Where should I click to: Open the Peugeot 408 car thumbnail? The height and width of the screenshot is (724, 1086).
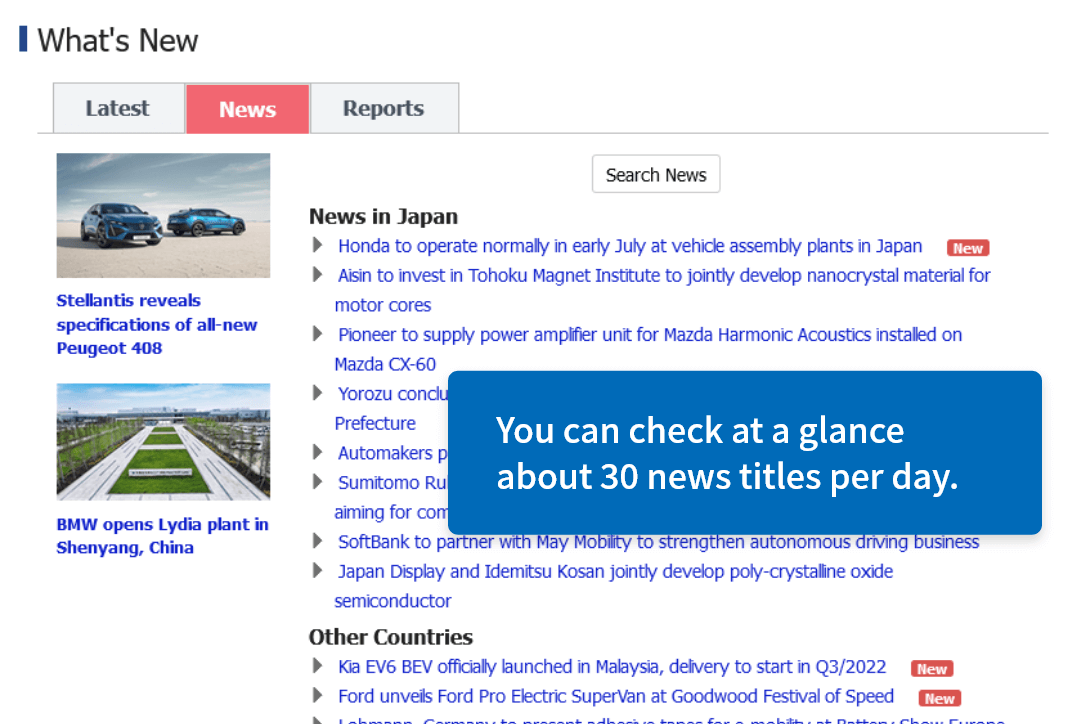(x=163, y=215)
